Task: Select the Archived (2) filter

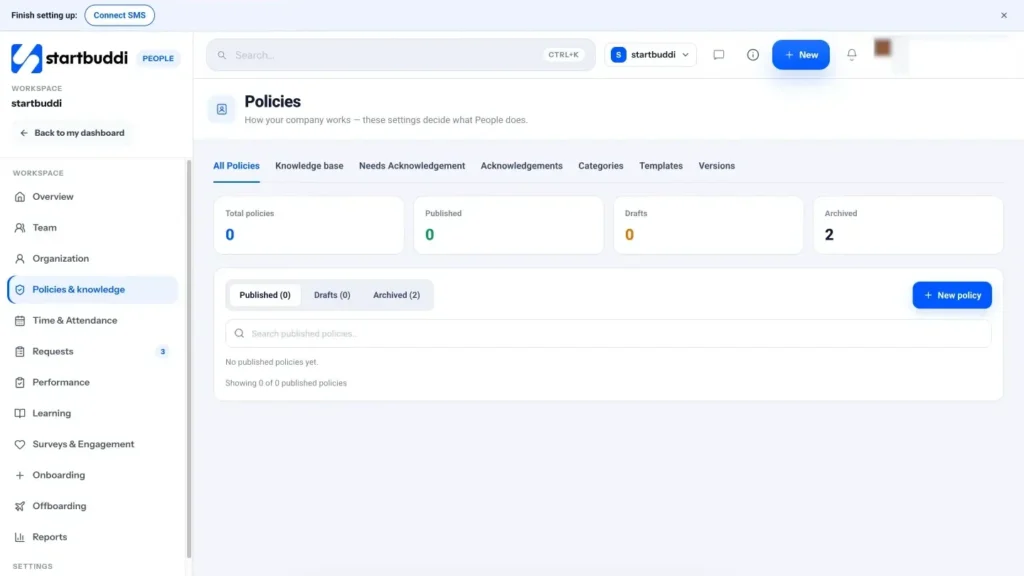Action: 396,295
